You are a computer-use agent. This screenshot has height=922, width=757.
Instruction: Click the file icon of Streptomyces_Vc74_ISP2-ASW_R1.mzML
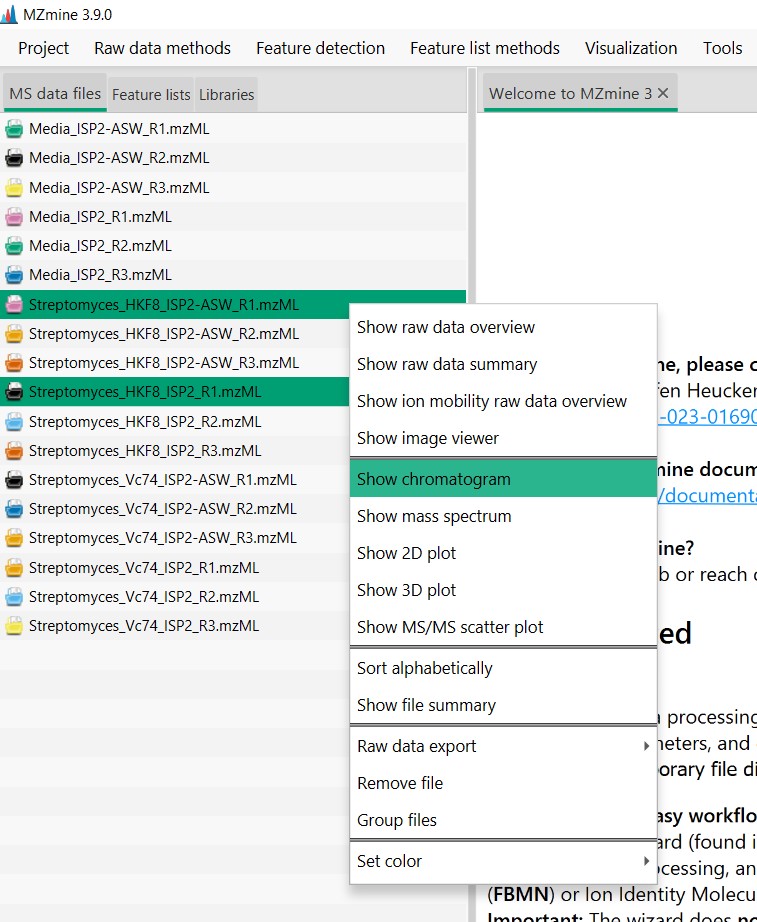point(14,480)
